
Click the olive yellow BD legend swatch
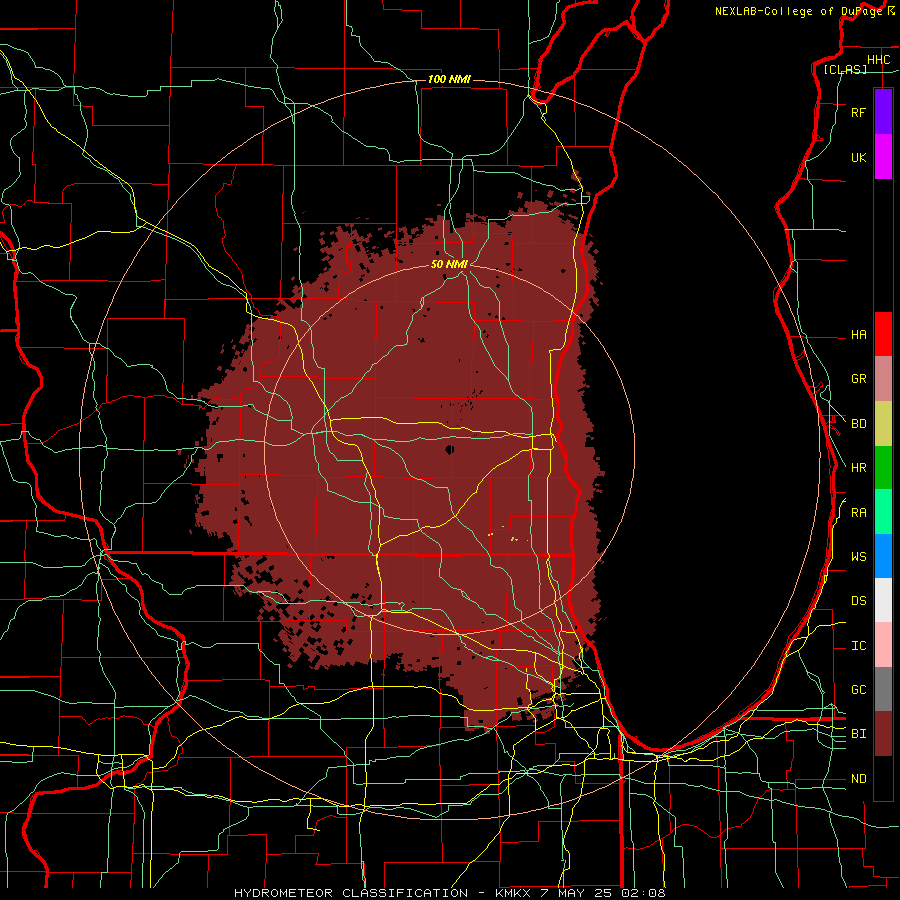(x=883, y=424)
